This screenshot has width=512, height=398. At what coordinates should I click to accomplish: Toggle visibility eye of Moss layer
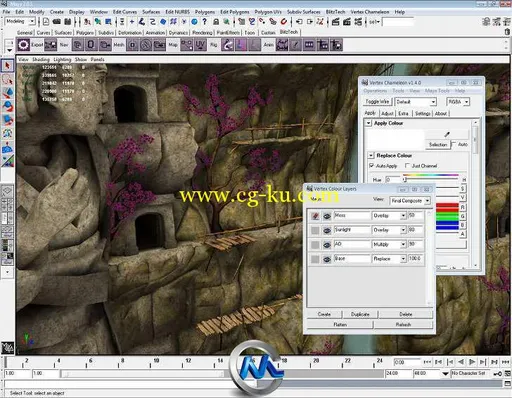[x=327, y=216]
